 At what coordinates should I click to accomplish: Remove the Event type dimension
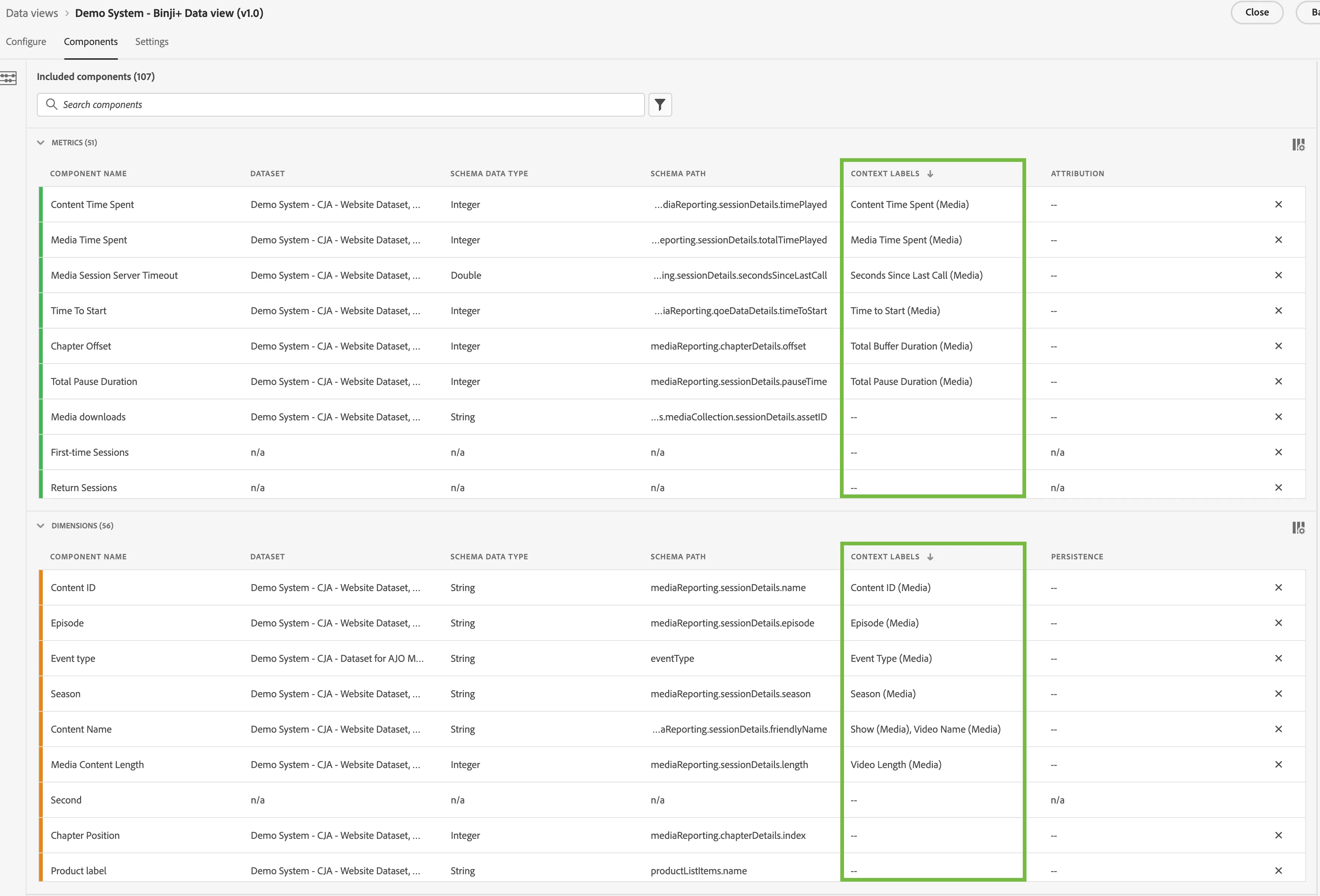coord(1279,659)
